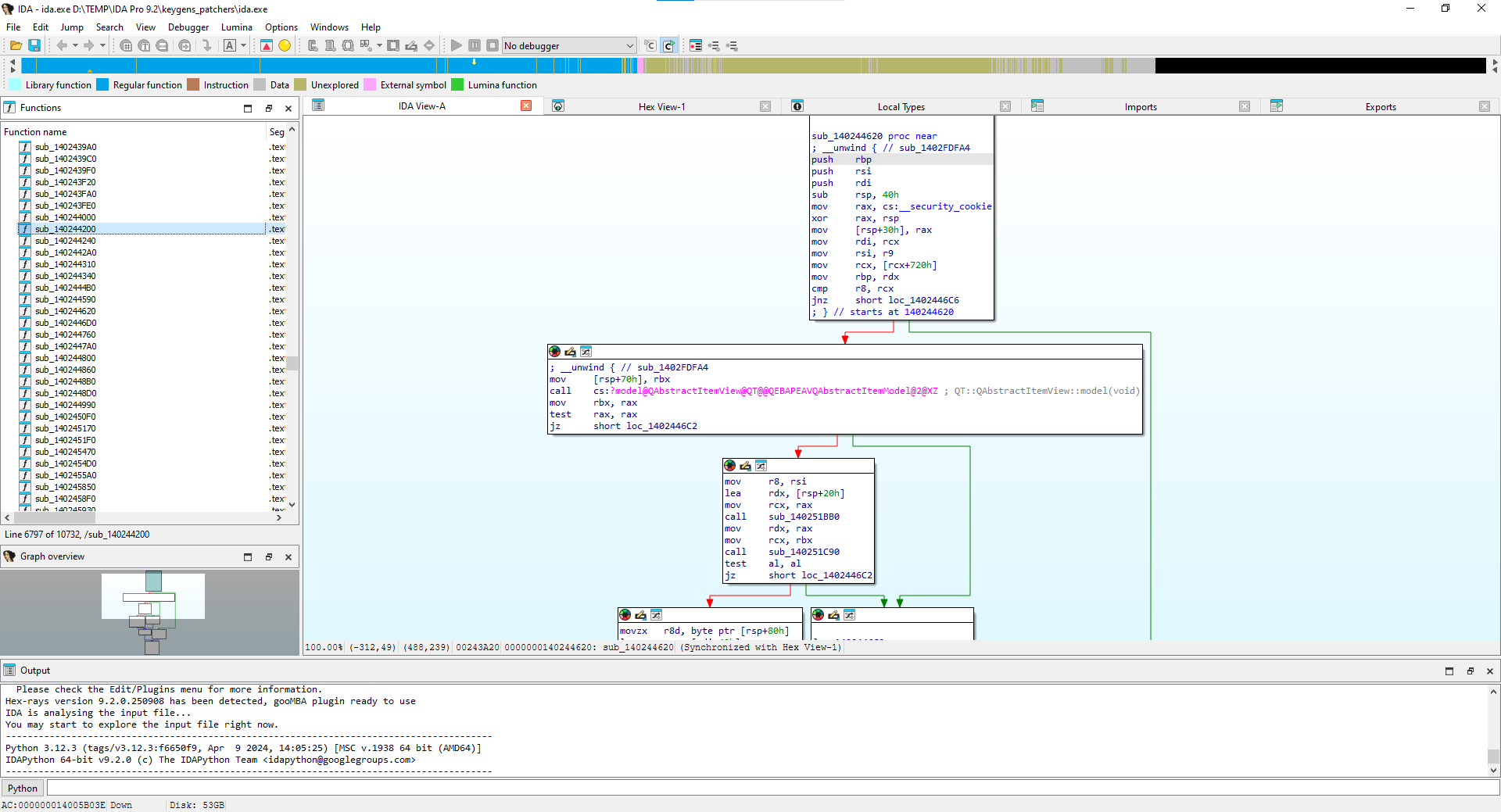Click the color icon on the QAbstractItemView node
The width and height of the screenshot is (1501, 812).
click(x=555, y=352)
